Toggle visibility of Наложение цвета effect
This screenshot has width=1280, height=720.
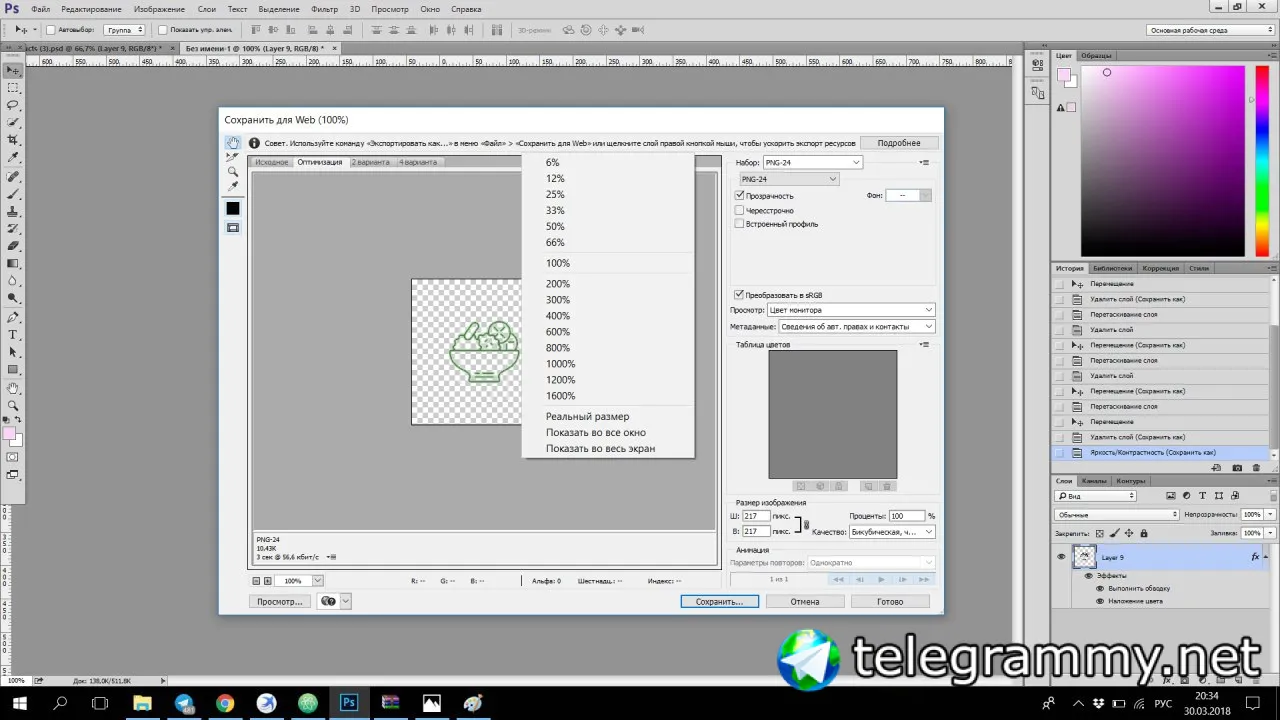[1100, 601]
